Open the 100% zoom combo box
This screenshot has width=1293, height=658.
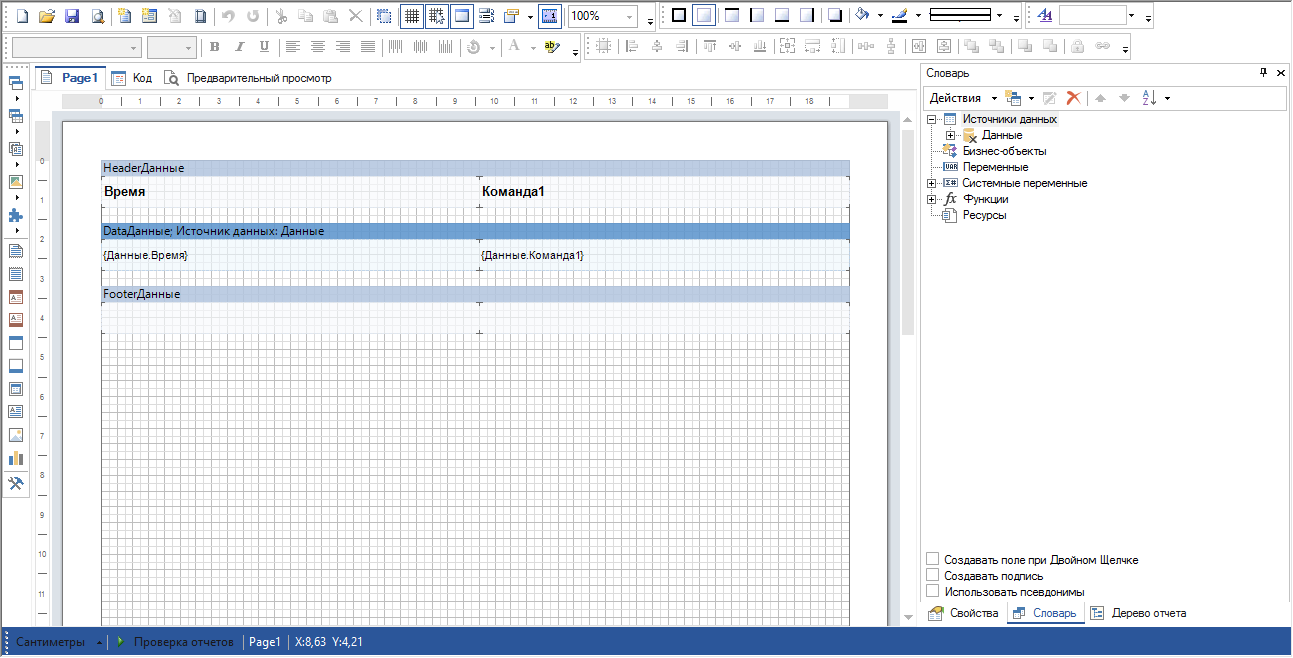[x=603, y=16]
